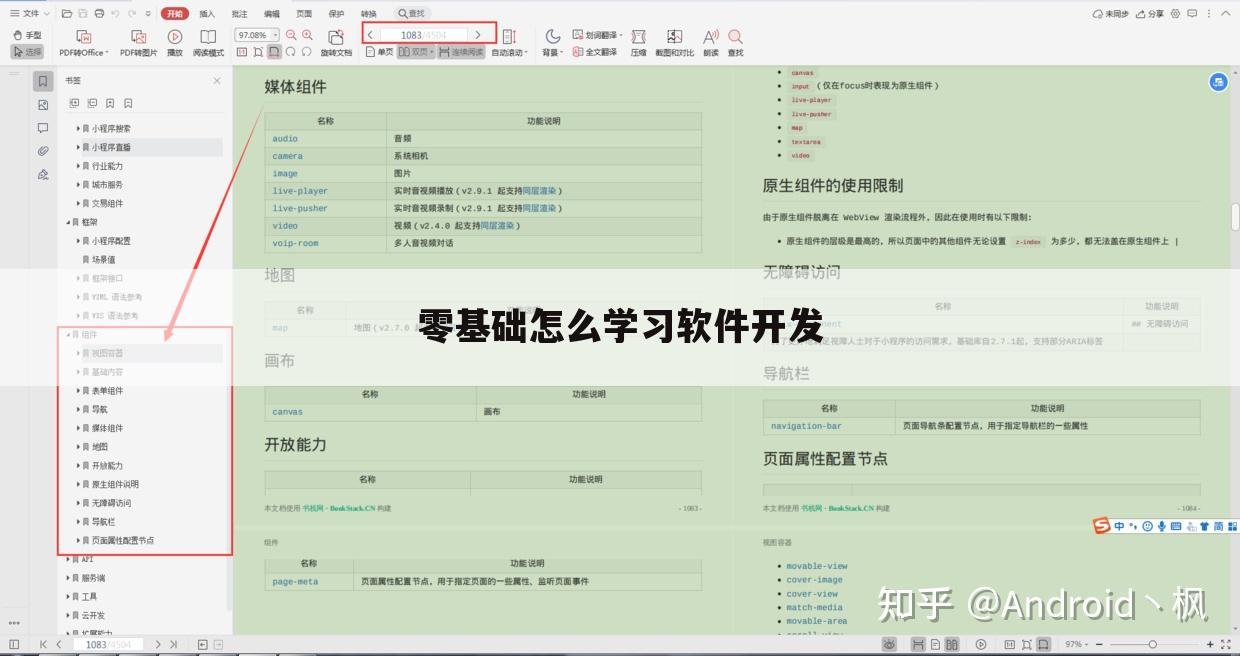This screenshot has width=1240, height=656.
Task: Click the 播放 play icon
Action: pyautogui.click(x=174, y=36)
